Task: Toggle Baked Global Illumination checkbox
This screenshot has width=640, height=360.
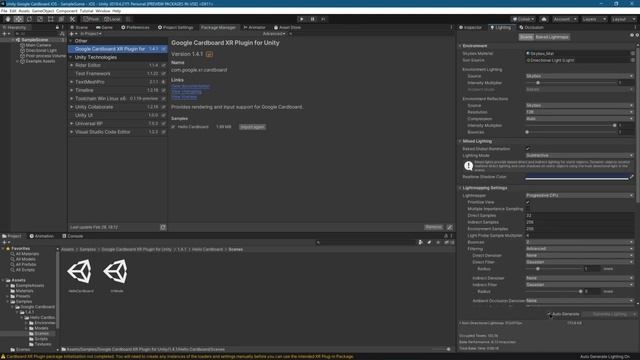Action: click(x=528, y=149)
